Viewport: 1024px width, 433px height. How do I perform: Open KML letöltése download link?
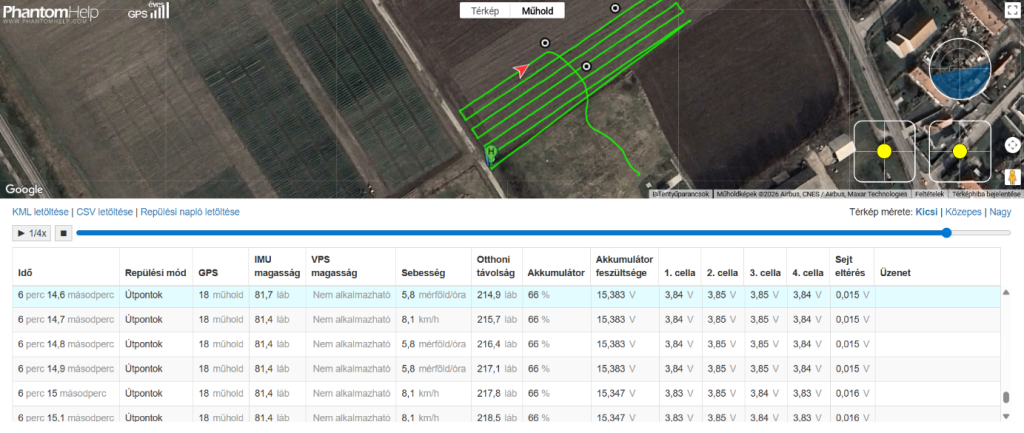pyautogui.click(x=40, y=212)
